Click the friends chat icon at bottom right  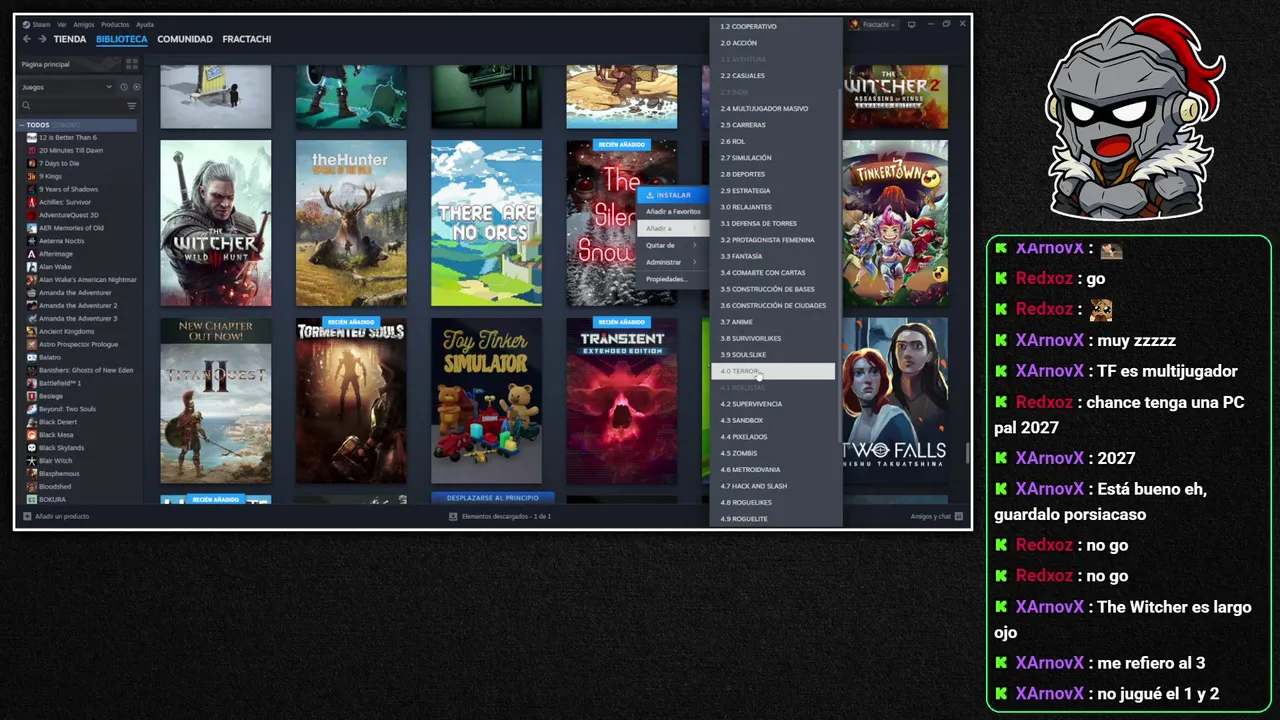tap(958, 516)
